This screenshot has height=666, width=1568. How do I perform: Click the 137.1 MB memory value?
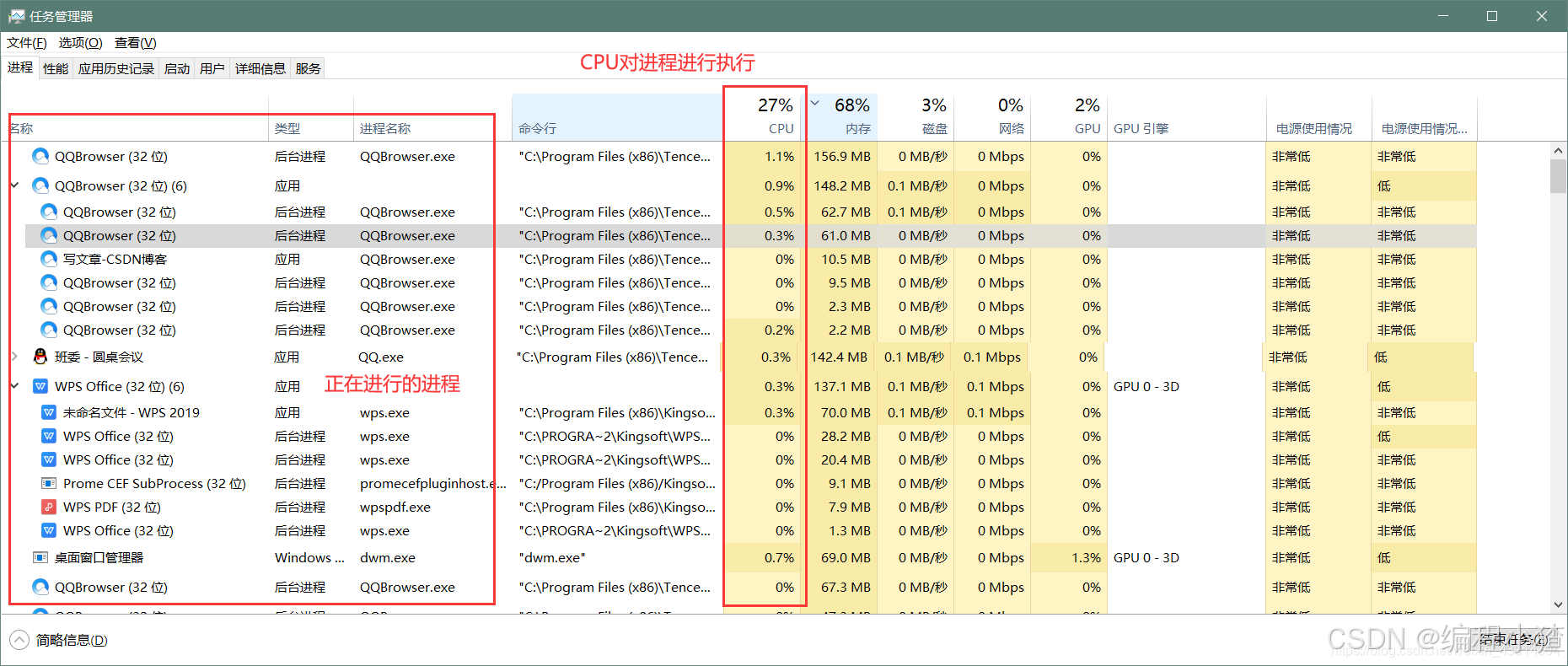tap(842, 386)
